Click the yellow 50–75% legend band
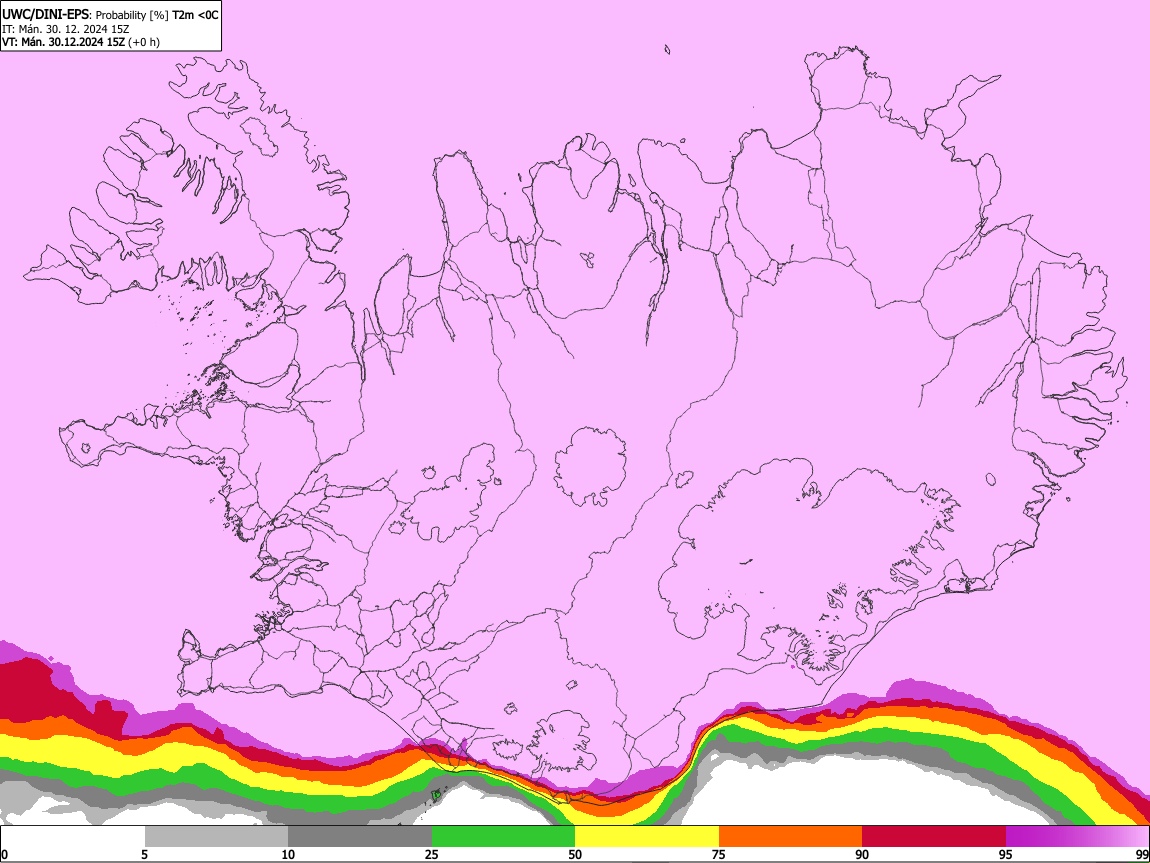The height and width of the screenshot is (863, 1150). click(x=647, y=837)
